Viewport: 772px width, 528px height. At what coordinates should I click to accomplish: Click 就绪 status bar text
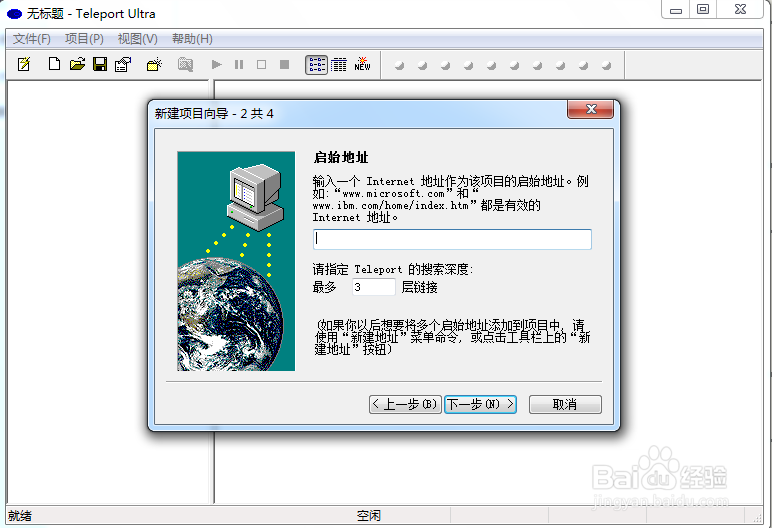pyautogui.click(x=20, y=516)
